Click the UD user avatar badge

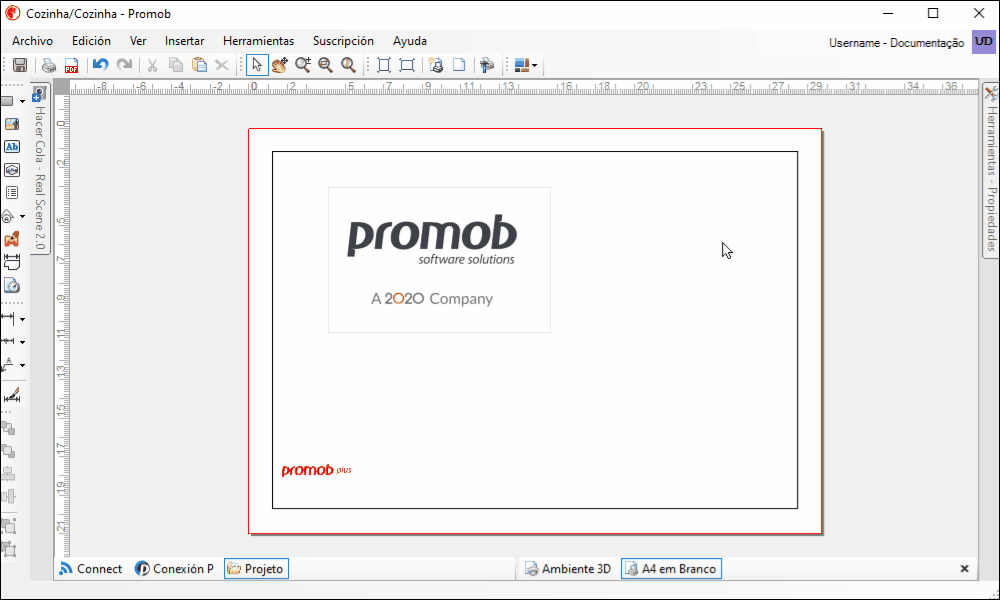983,42
